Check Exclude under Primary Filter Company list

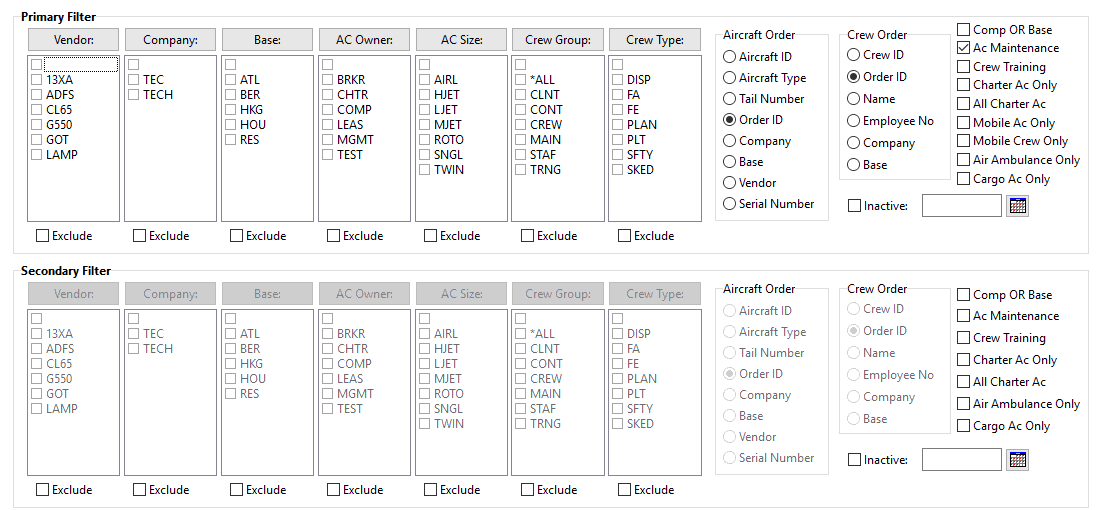point(140,236)
